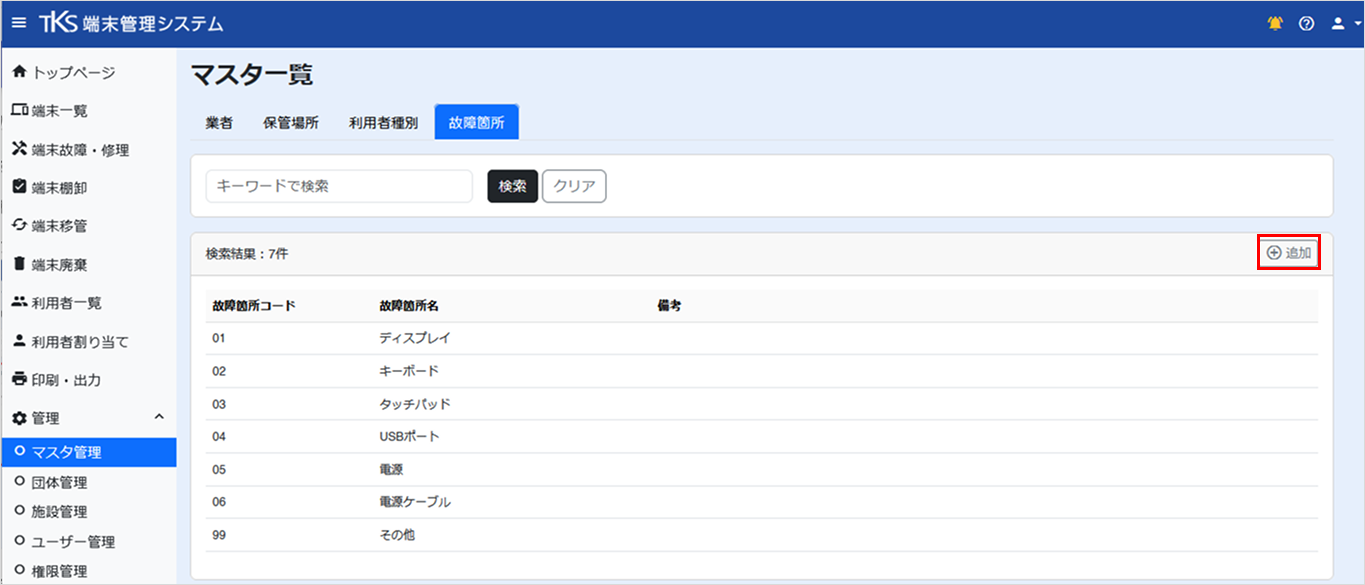Image resolution: width=1365 pixels, height=585 pixels.
Task: Open 印刷・出力 printer icon
Action: coord(19,379)
